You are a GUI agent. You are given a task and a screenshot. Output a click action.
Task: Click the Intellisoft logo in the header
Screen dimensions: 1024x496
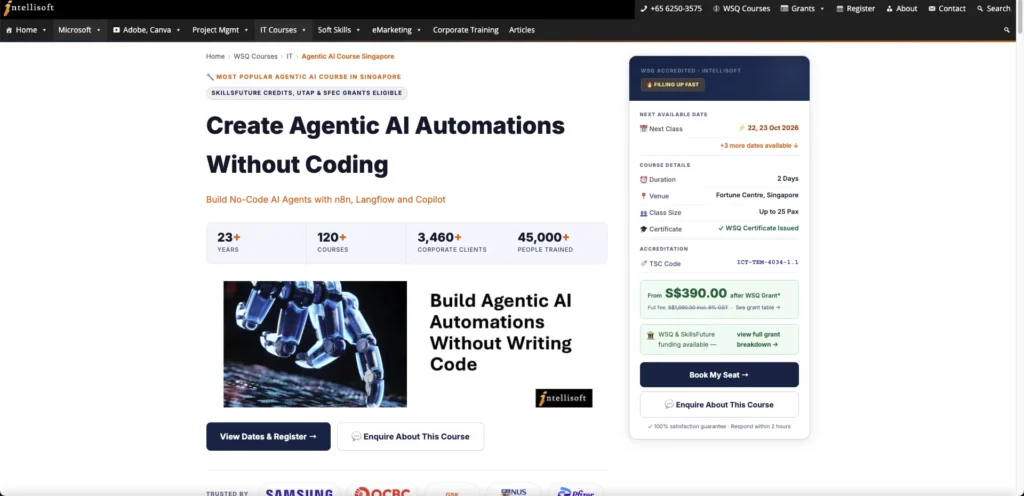click(29, 8)
